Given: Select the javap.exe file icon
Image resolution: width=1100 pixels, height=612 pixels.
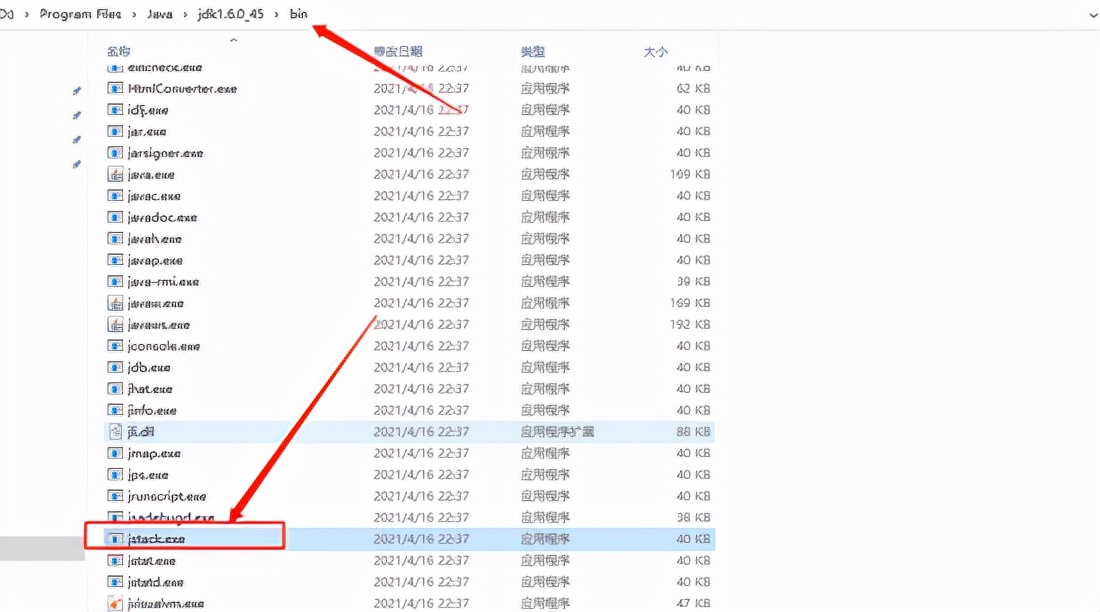Looking at the screenshot, I should [115, 260].
